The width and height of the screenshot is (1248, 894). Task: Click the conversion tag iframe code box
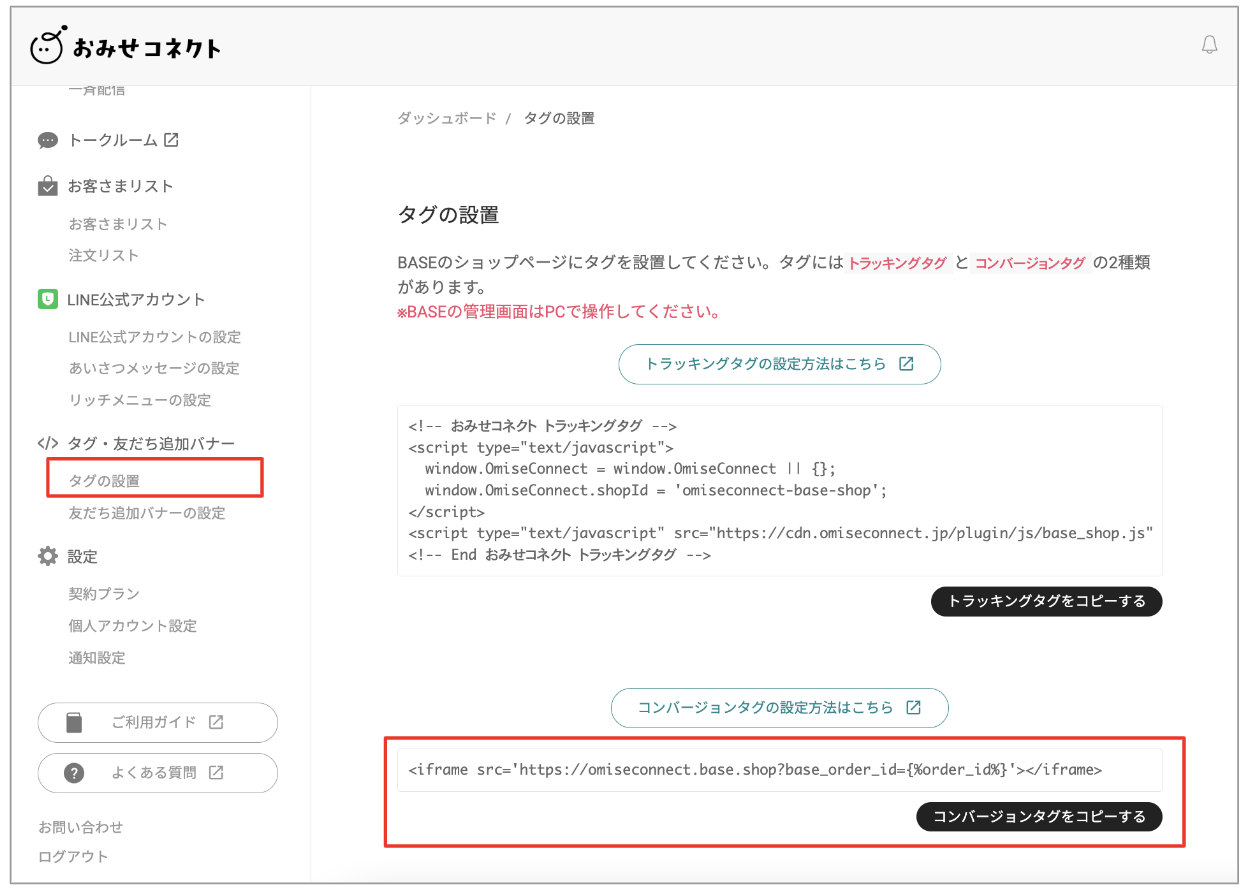coord(780,770)
